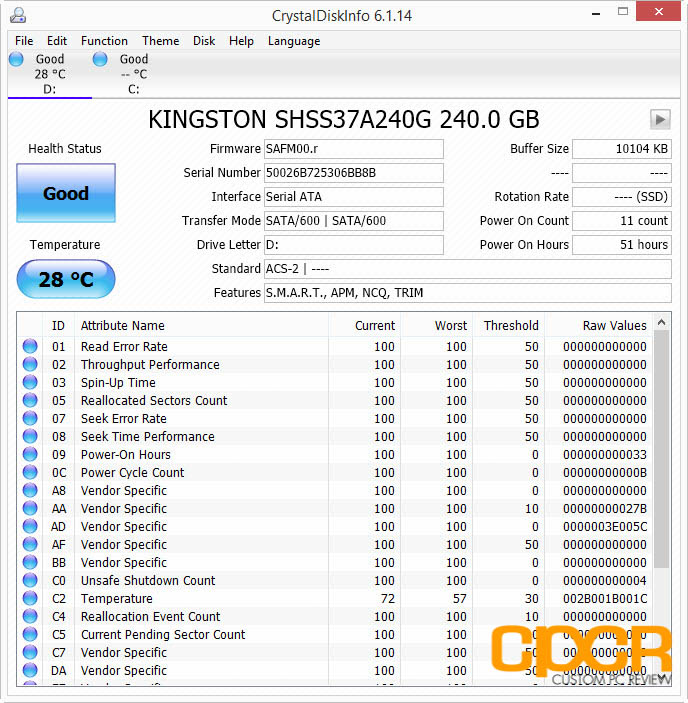Click the status orb for Throughput Performance
Viewport: 688px width, 703px height.
(30, 364)
